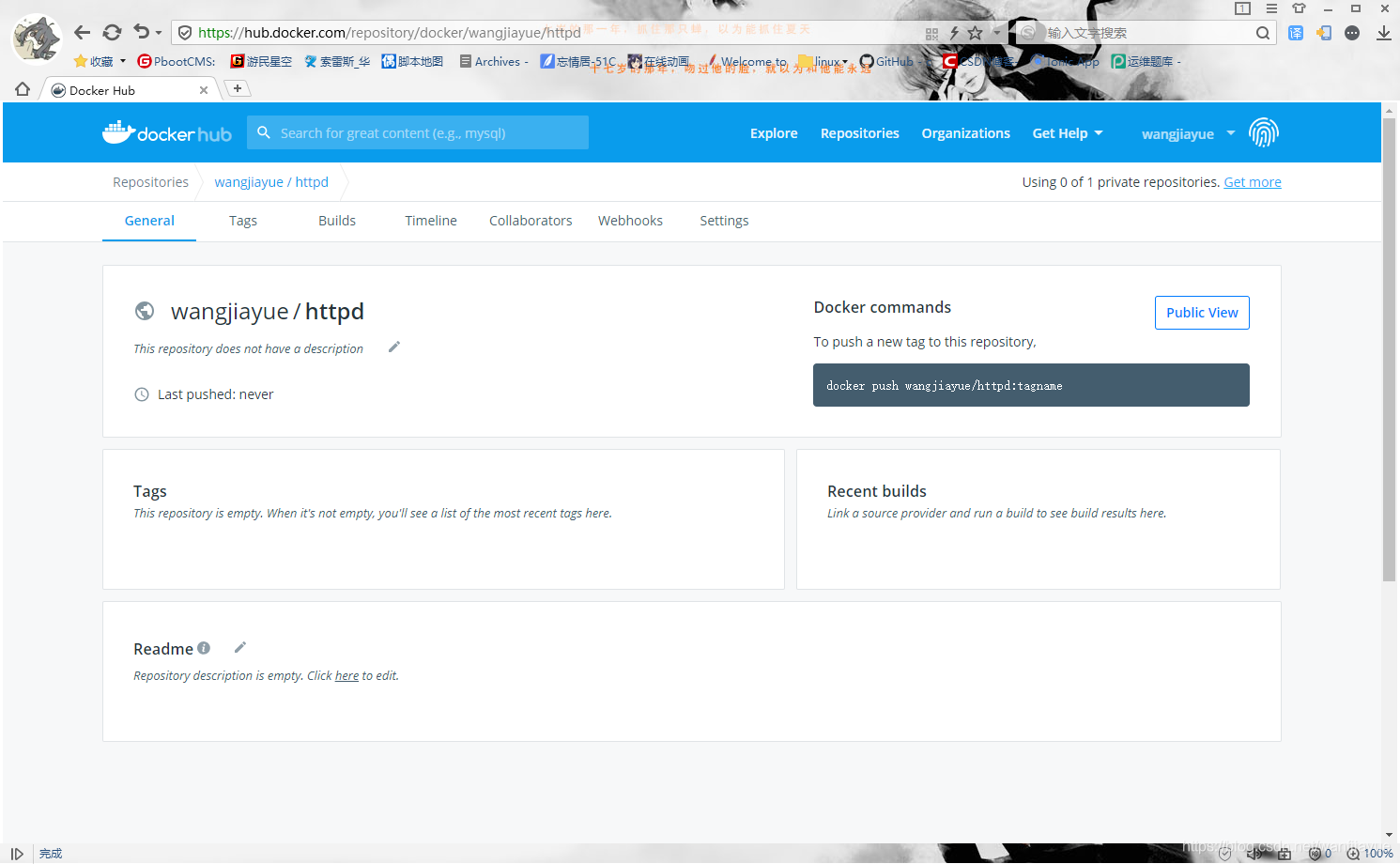Click the search magnifier in browser search box
Image resolution: width=1400 pixels, height=864 pixels.
point(1263,33)
